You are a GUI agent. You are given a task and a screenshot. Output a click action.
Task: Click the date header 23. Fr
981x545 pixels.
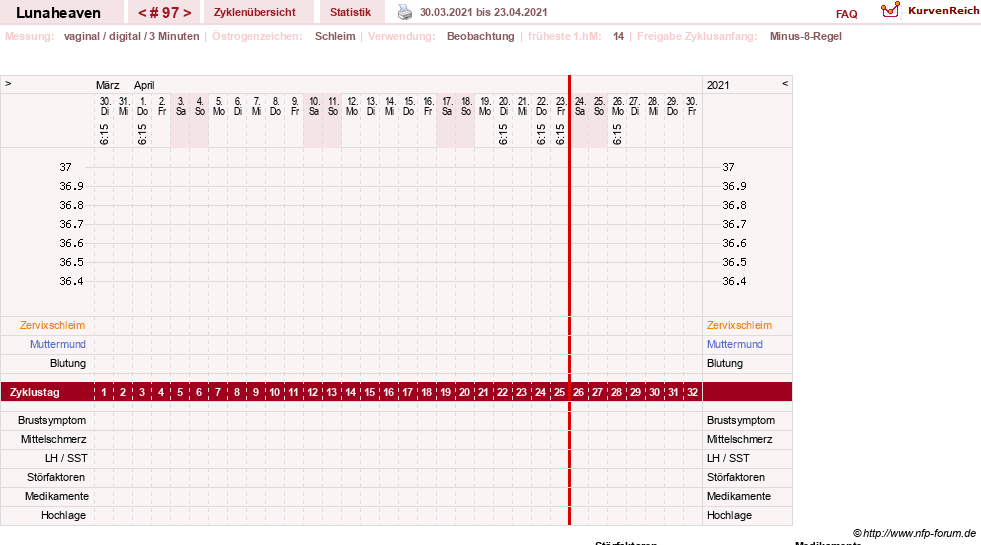pyautogui.click(x=561, y=106)
